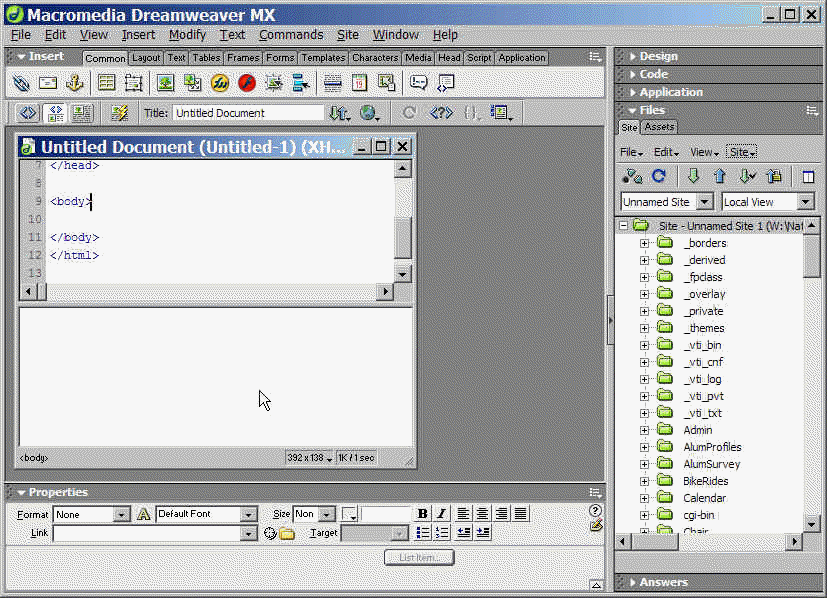Switch to Show Code View
The width and height of the screenshot is (827, 598).
click(28, 113)
